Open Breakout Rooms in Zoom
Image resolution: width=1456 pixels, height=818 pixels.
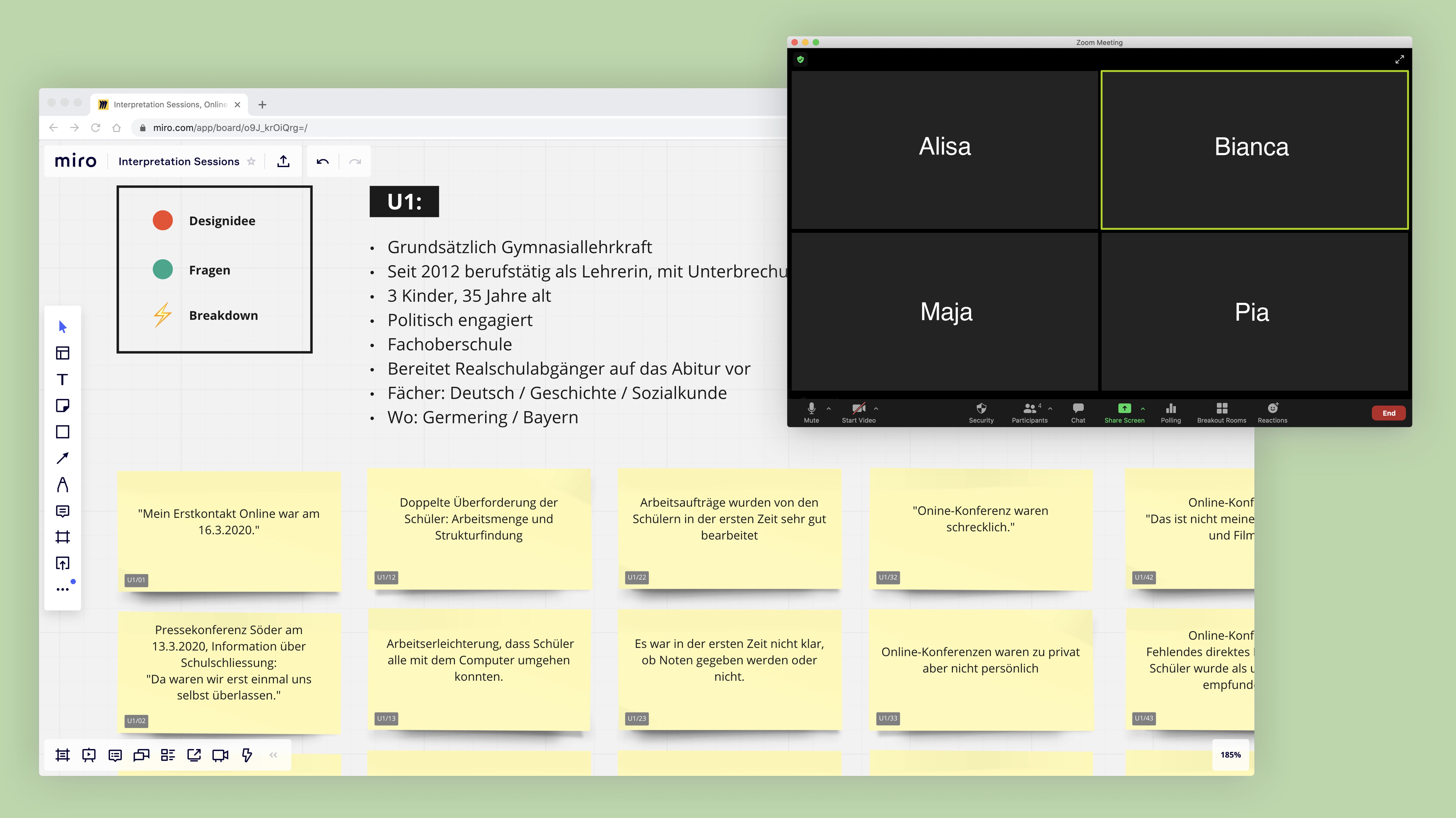[1221, 412]
